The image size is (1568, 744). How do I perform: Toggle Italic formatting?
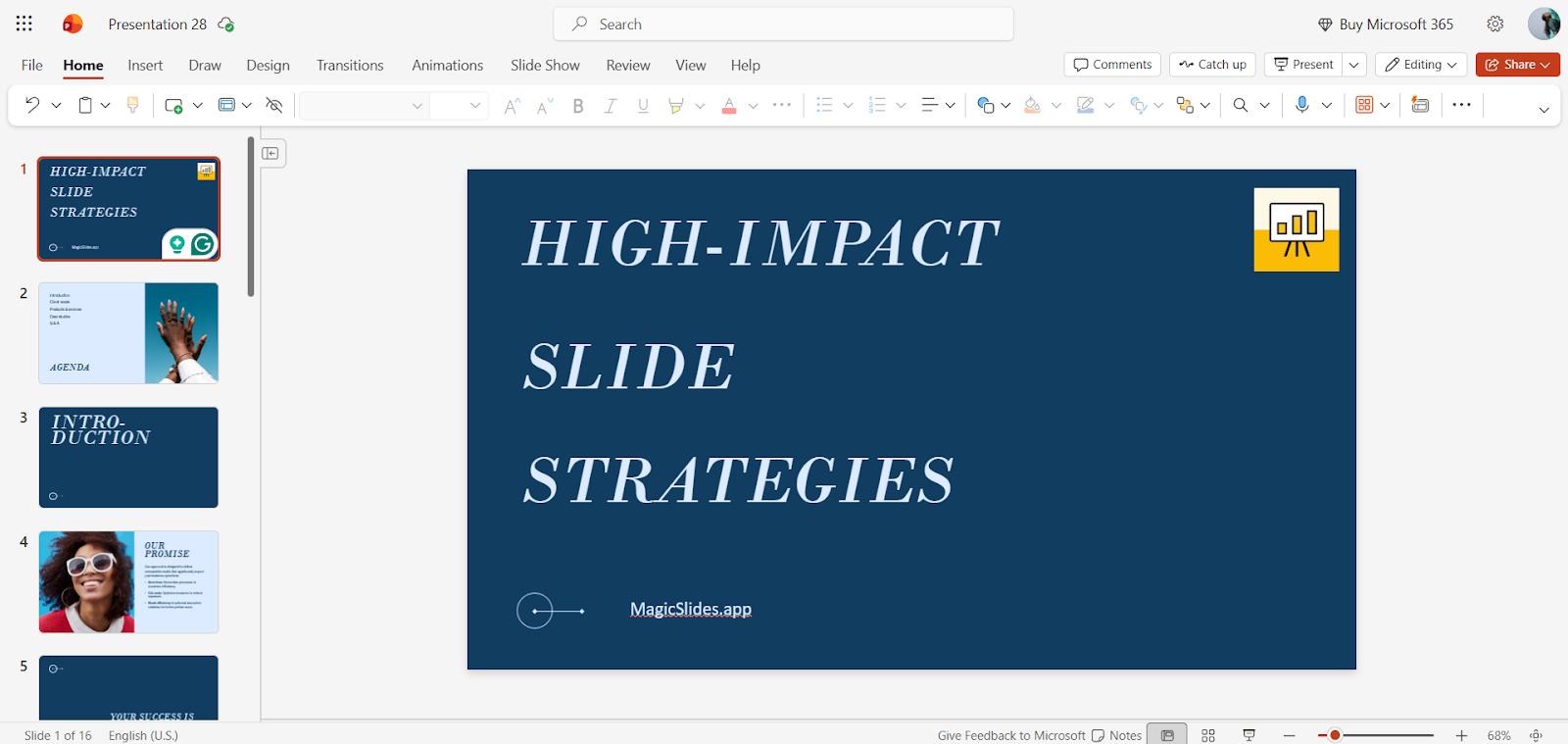tap(610, 106)
